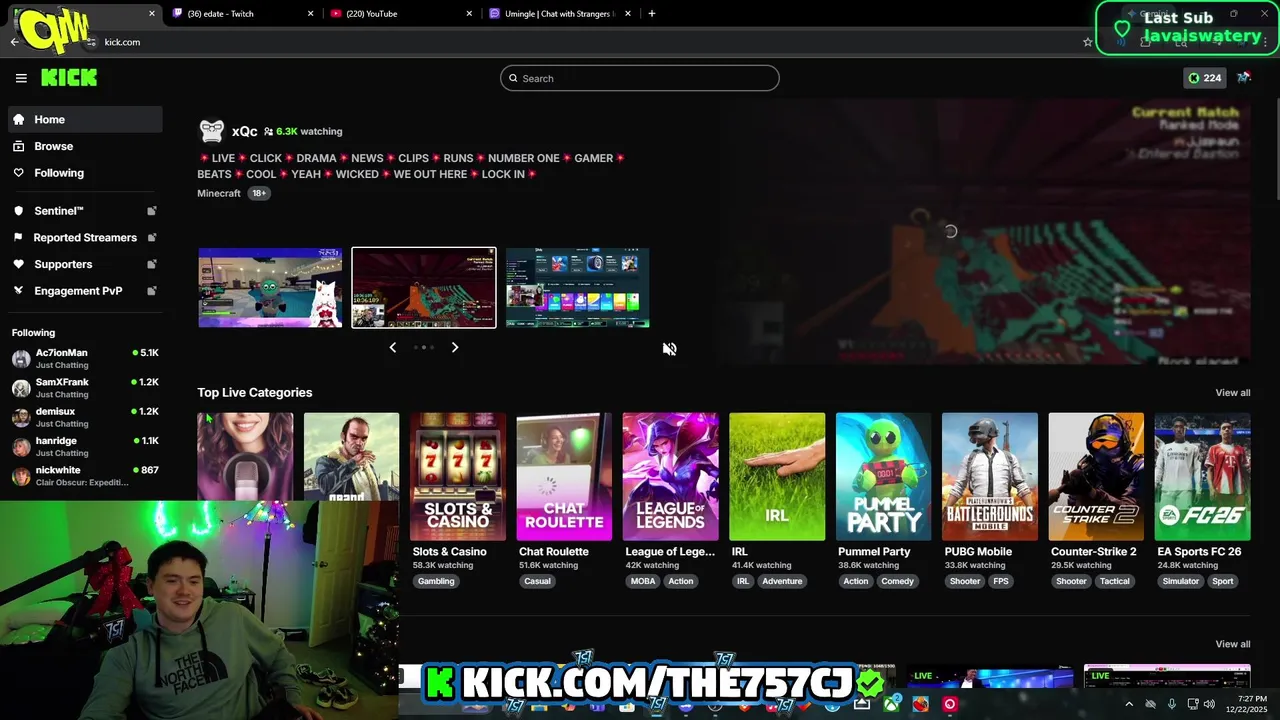Click the site settings icon beside kick.com
Image resolution: width=1280 pixels, height=720 pixels.
[92, 42]
